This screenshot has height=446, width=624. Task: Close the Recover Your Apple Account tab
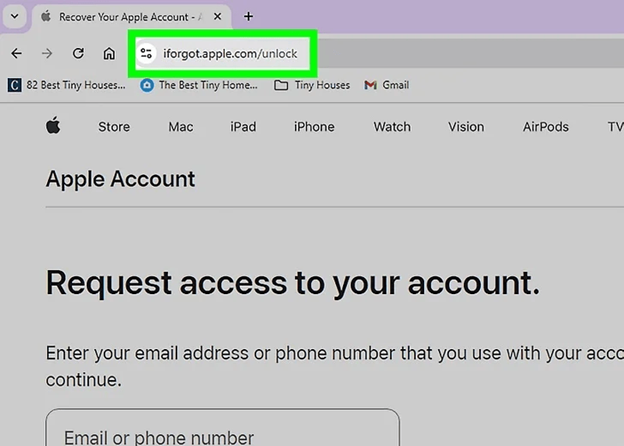point(217,17)
